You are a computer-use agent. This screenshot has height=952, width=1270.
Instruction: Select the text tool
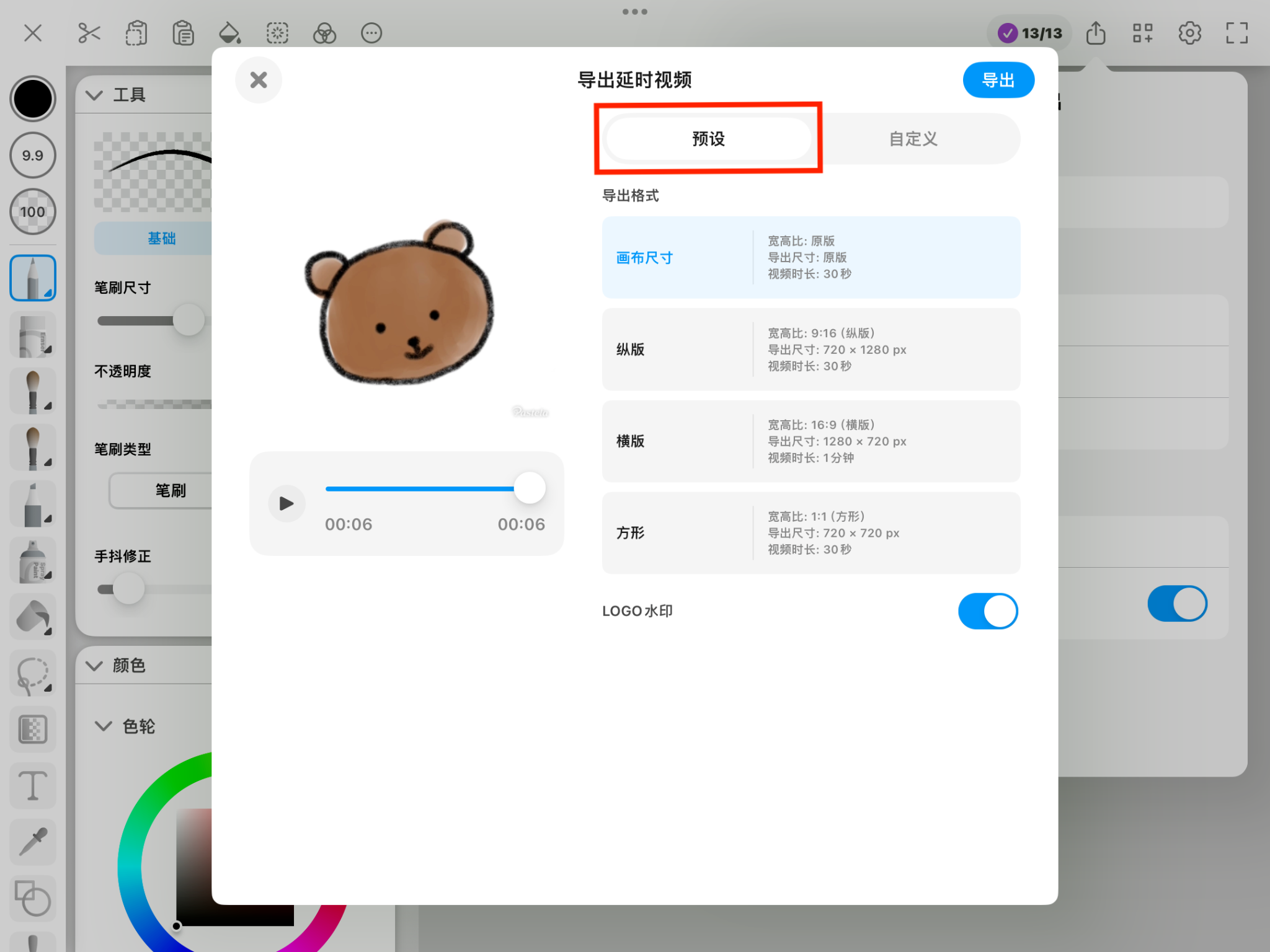[33, 786]
